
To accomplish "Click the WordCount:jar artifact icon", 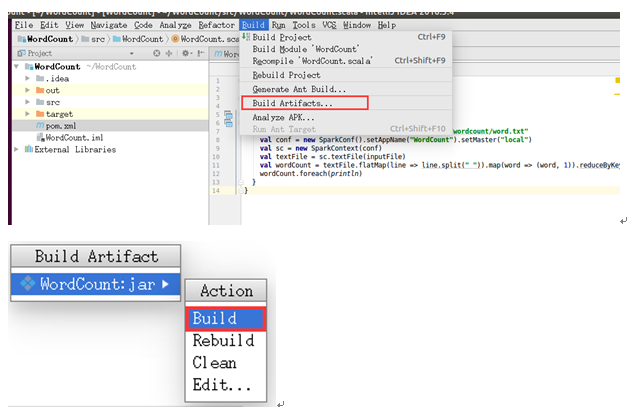I will coord(28,284).
